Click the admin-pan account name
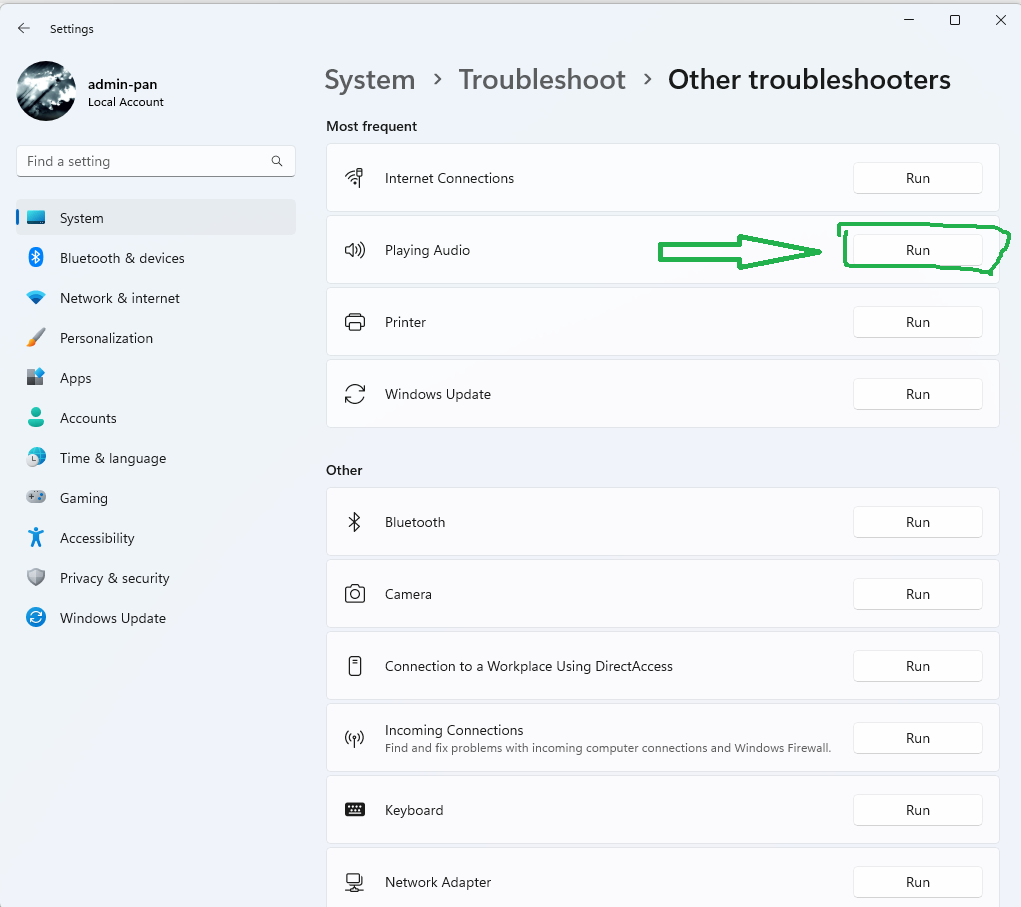The width and height of the screenshot is (1021, 907). point(122,84)
